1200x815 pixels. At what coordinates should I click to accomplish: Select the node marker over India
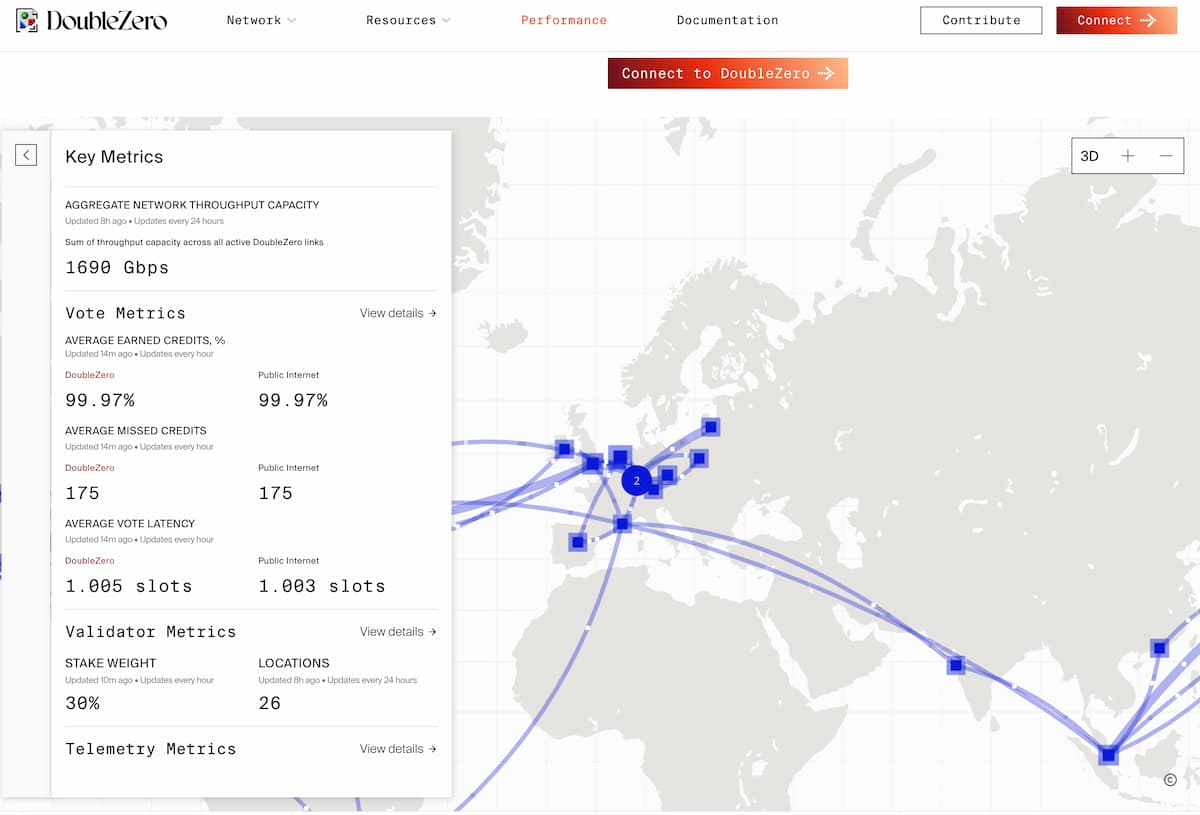click(956, 665)
